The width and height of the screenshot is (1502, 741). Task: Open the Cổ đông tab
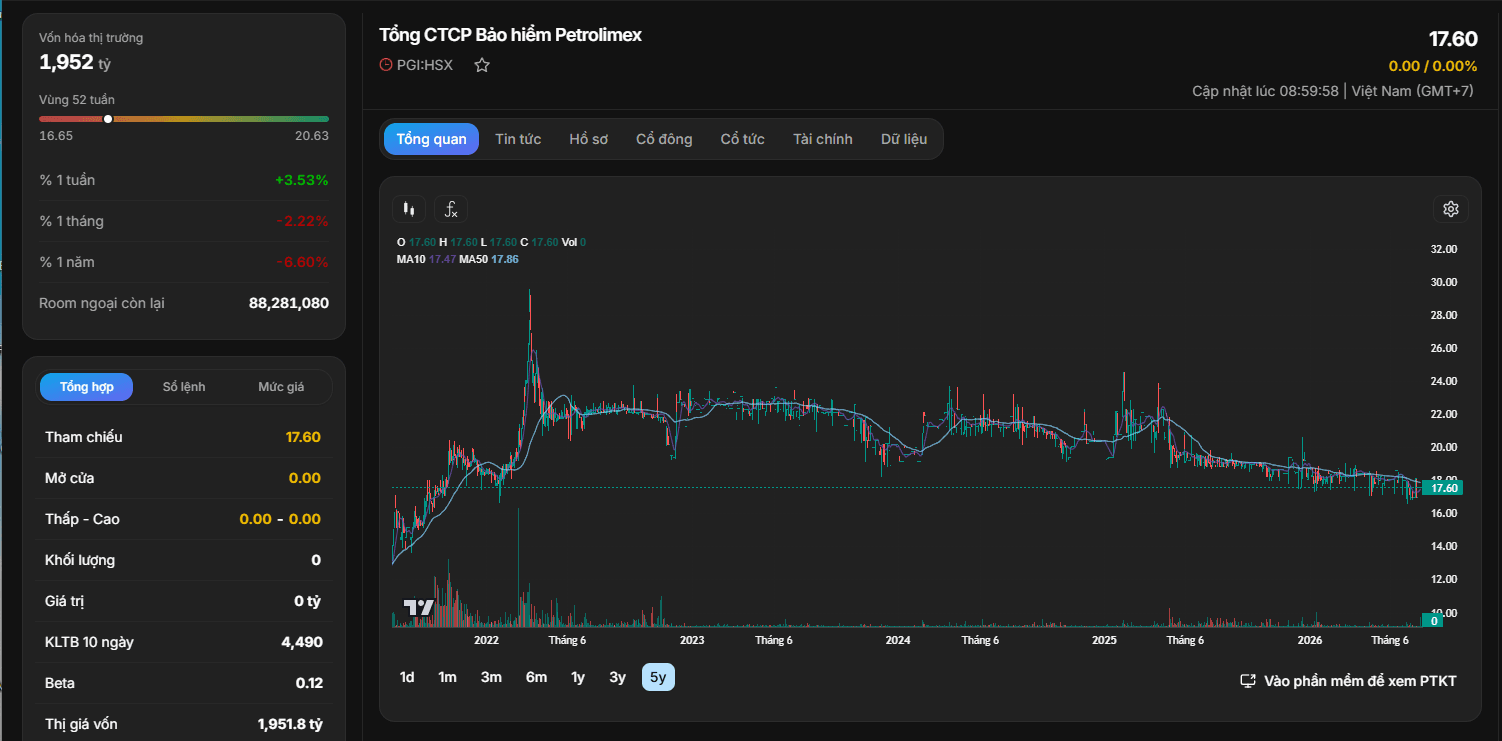664,139
